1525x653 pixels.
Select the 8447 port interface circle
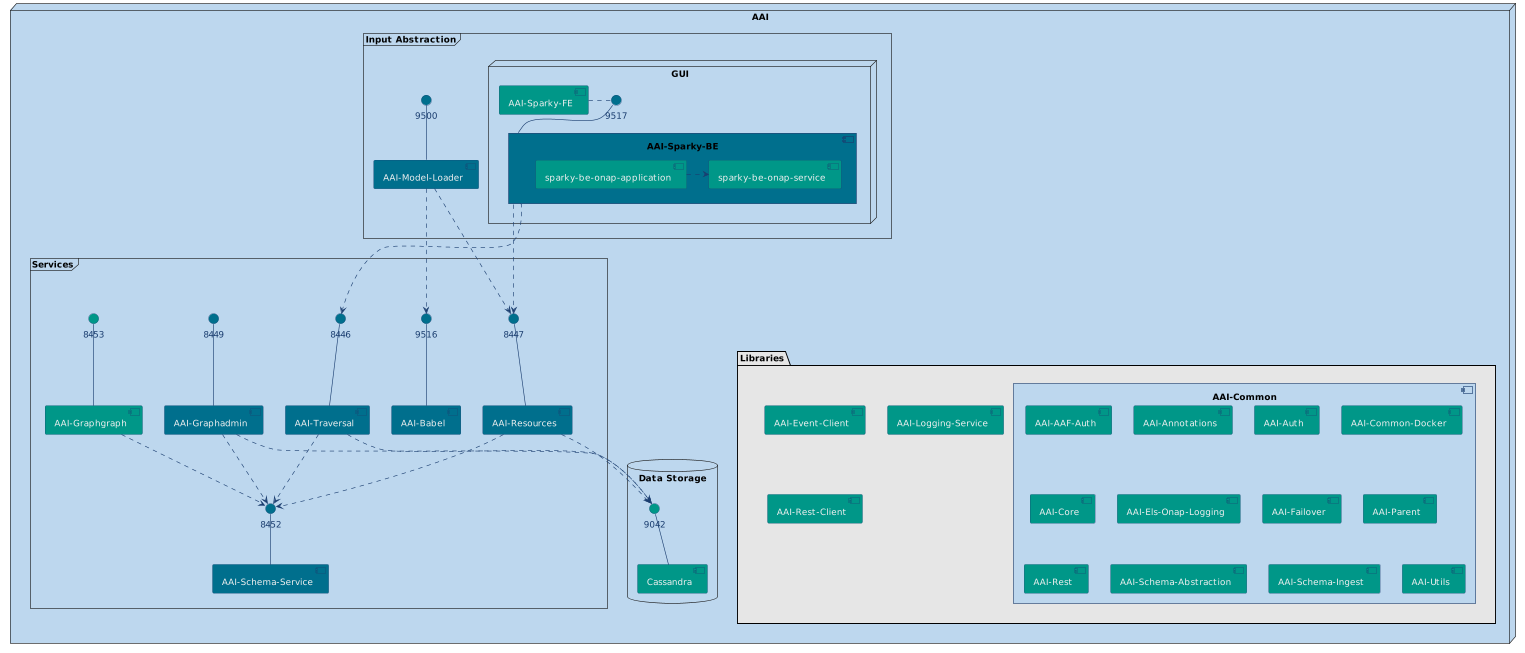(513, 318)
